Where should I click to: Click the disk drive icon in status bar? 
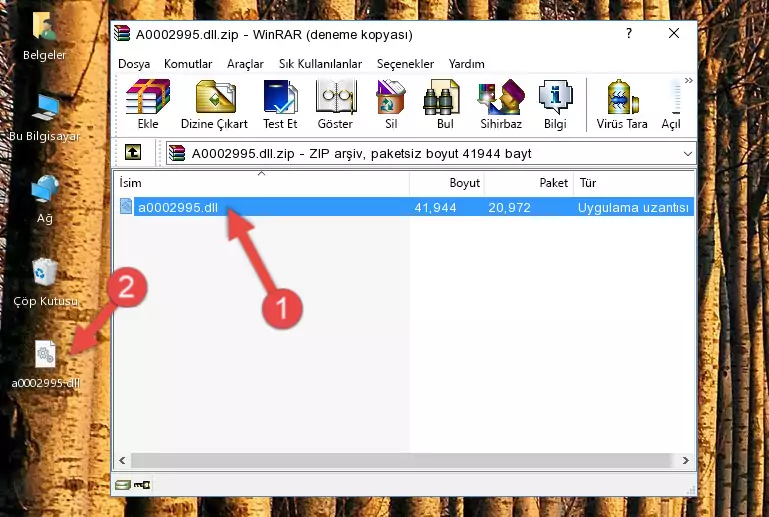click(123, 485)
